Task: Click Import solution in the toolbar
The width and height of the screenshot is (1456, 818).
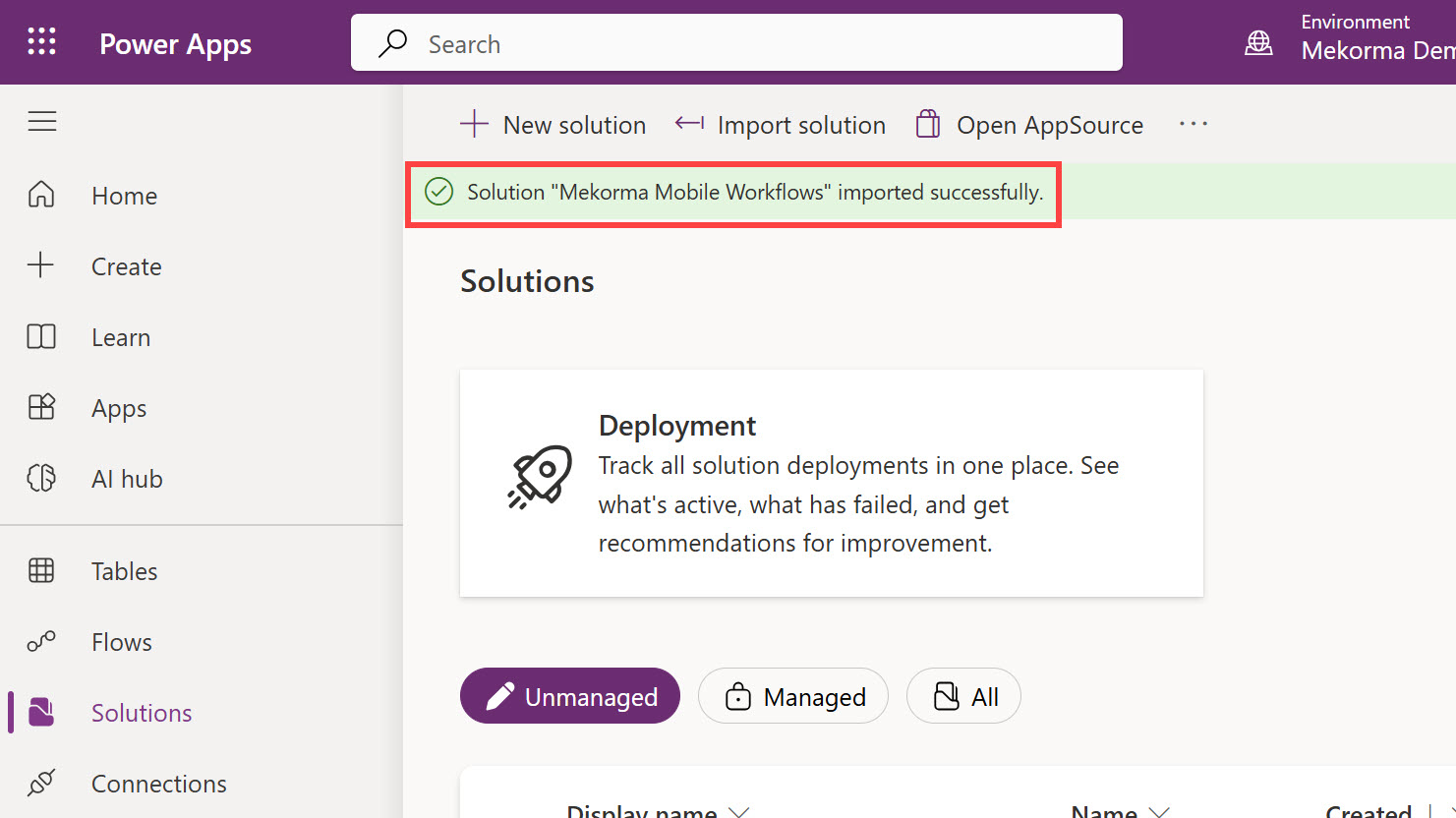Action: [781, 125]
